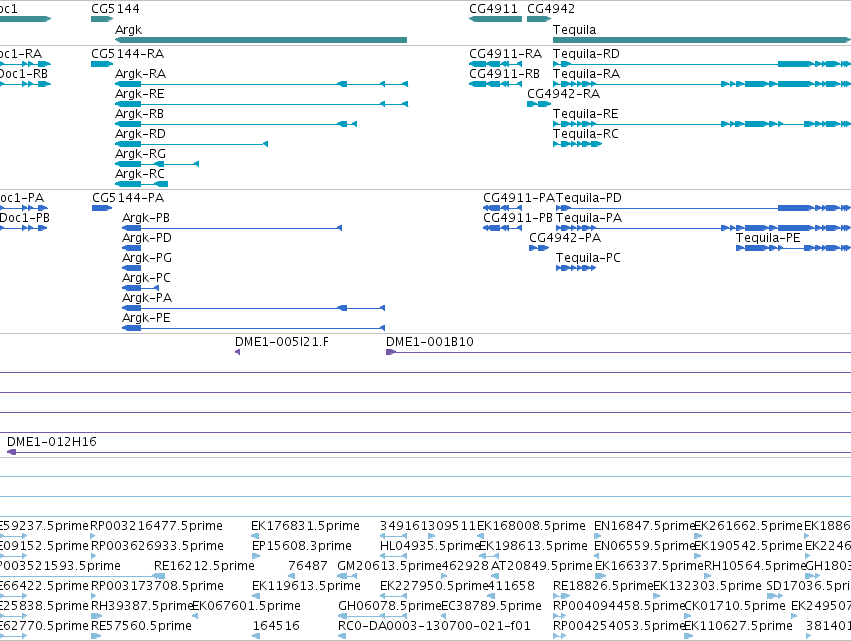
Task: Click the EK198613.5prime EST label
Action: (x=534, y=546)
